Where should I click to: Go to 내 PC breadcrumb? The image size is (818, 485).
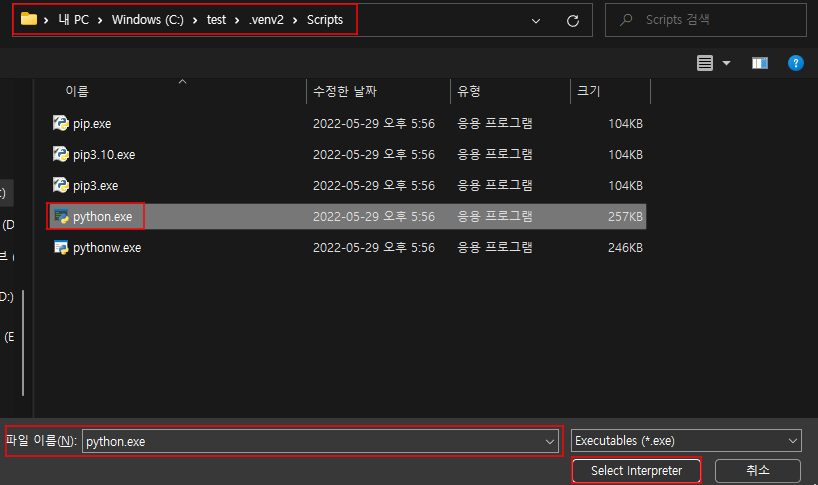(74, 20)
